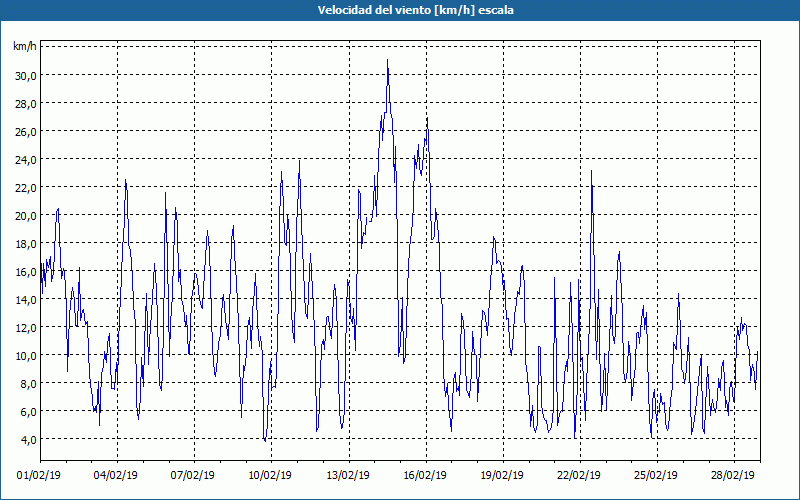This screenshot has width=800, height=500.
Task: Select the 16,0 y-axis label
Action: click(25, 272)
